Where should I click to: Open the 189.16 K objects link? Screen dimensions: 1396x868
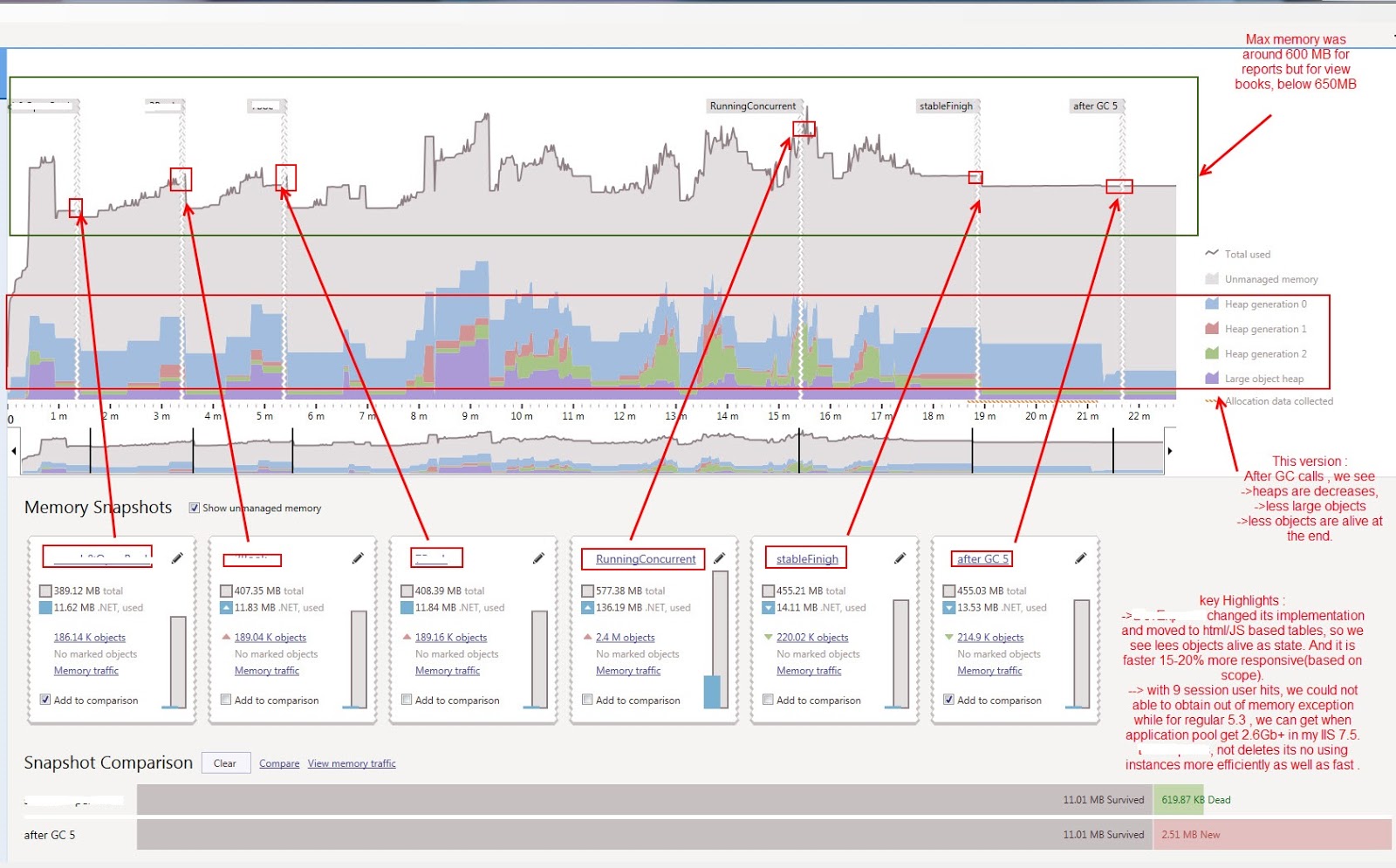(x=451, y=638)
